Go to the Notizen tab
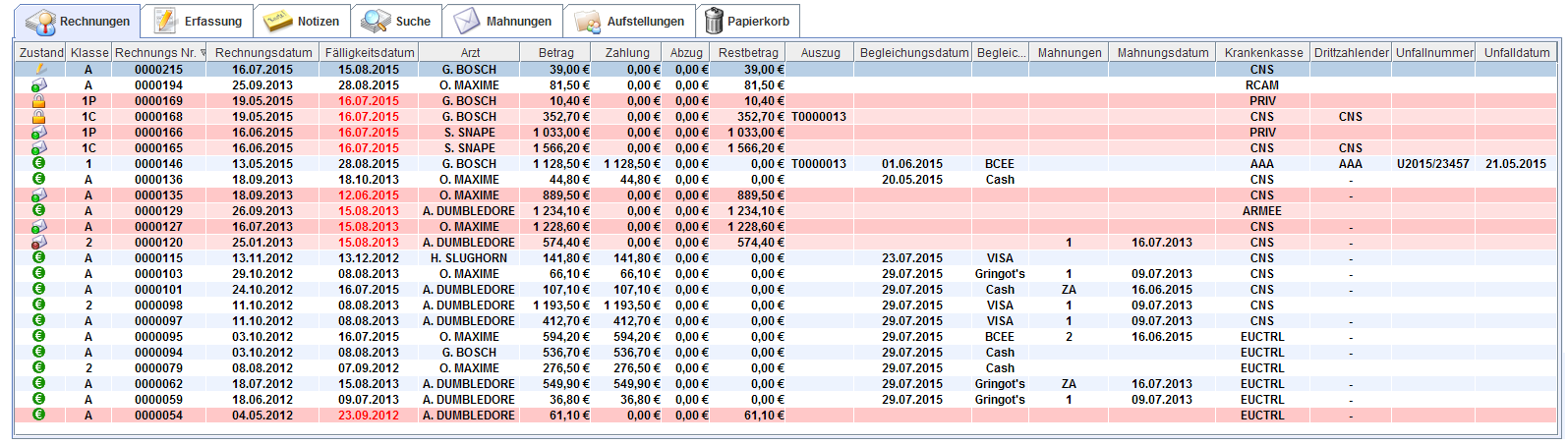Image resolution: width=1568 pixels, height=445 pixels. point(302,21)
